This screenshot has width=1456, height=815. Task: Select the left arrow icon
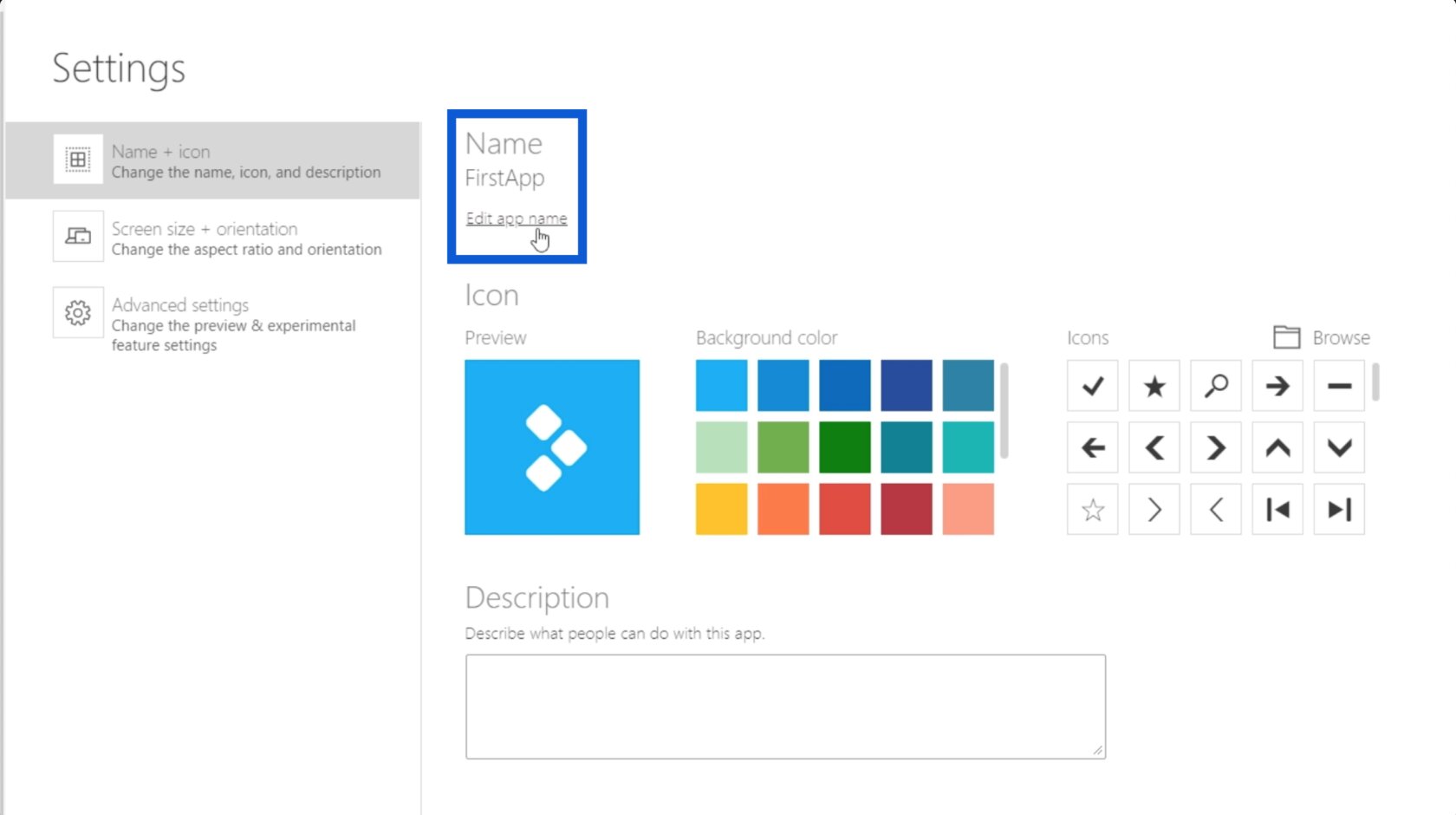coord(1092,447)
